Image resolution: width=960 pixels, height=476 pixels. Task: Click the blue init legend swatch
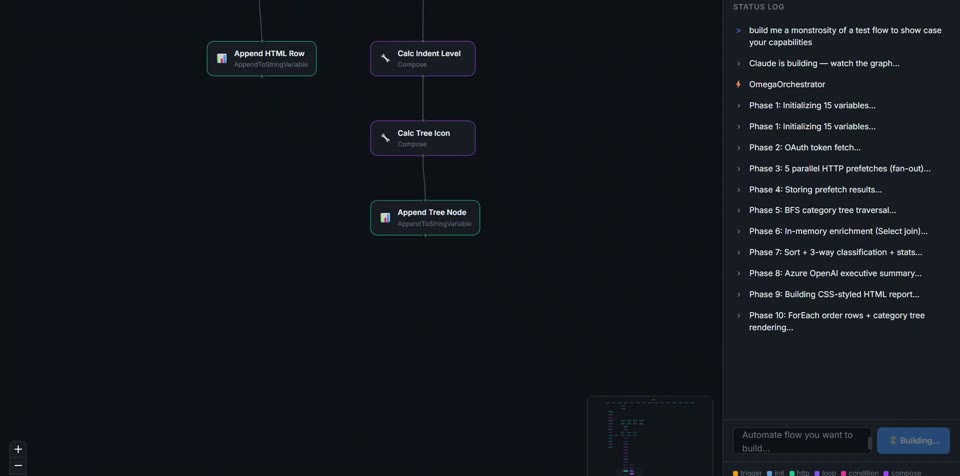click(x=770, y=473)
